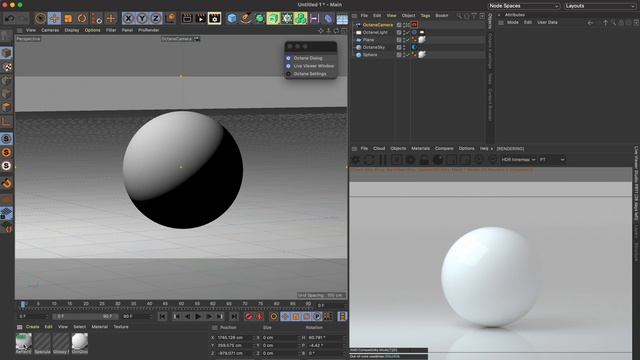
Task: Toggle Sphere visibility dots
Action: 404,55
